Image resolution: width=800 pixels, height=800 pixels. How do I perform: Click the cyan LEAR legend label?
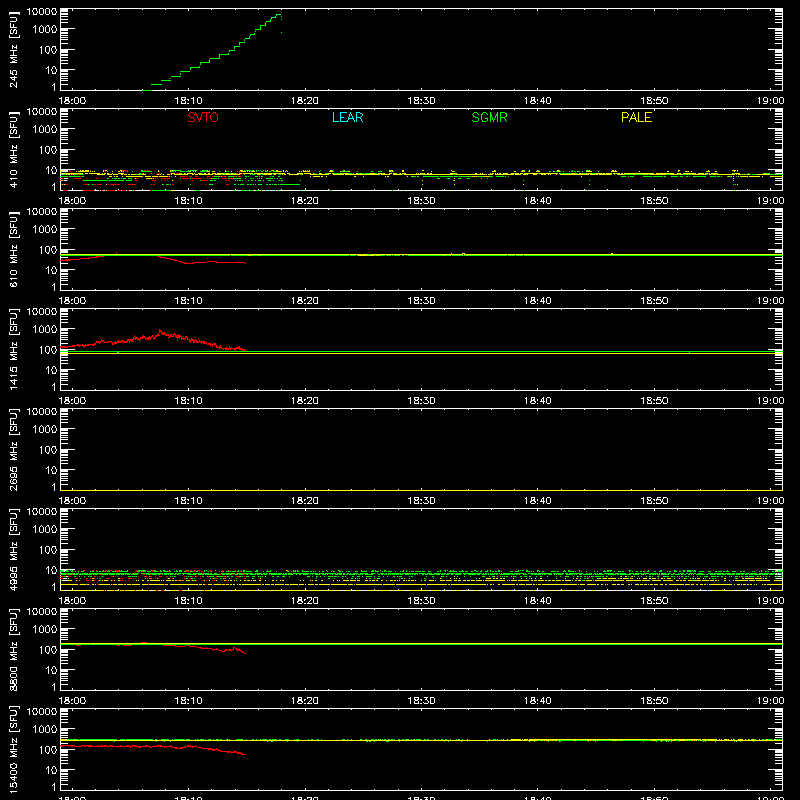pyautogui.click(x=347, y=117)
